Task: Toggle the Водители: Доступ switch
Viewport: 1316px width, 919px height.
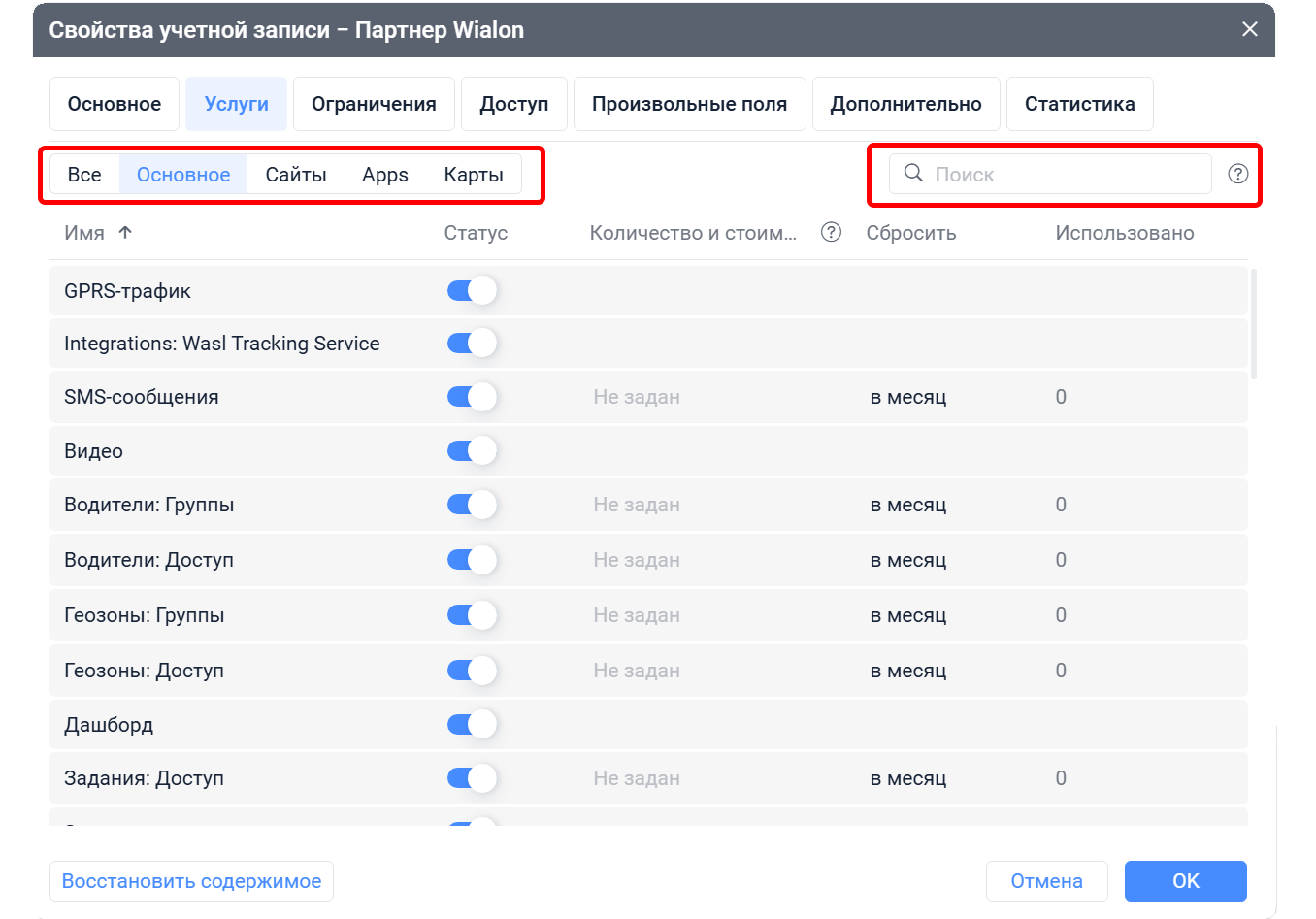Action: click(x=472, y=560)
